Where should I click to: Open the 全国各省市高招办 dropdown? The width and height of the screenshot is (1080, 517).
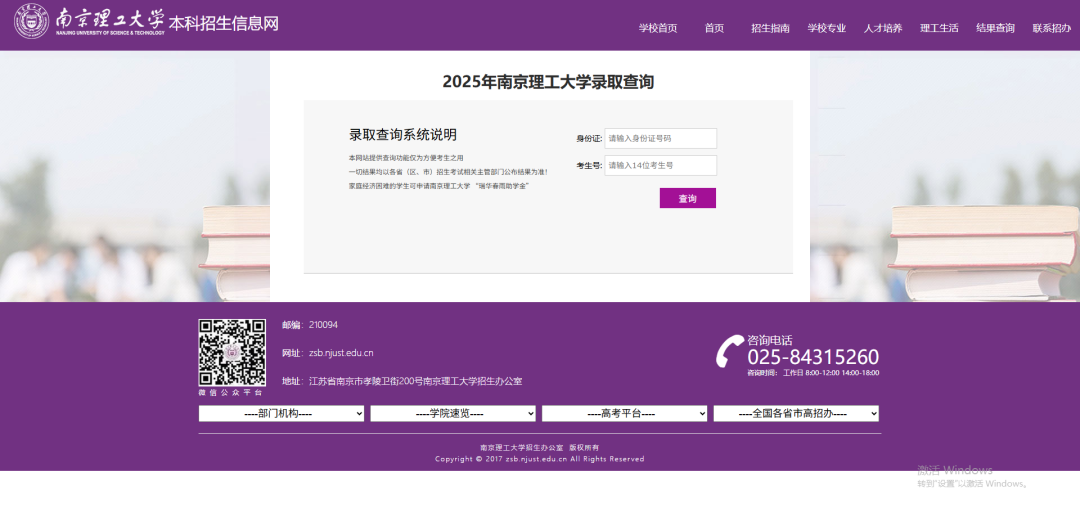[796, 414]
